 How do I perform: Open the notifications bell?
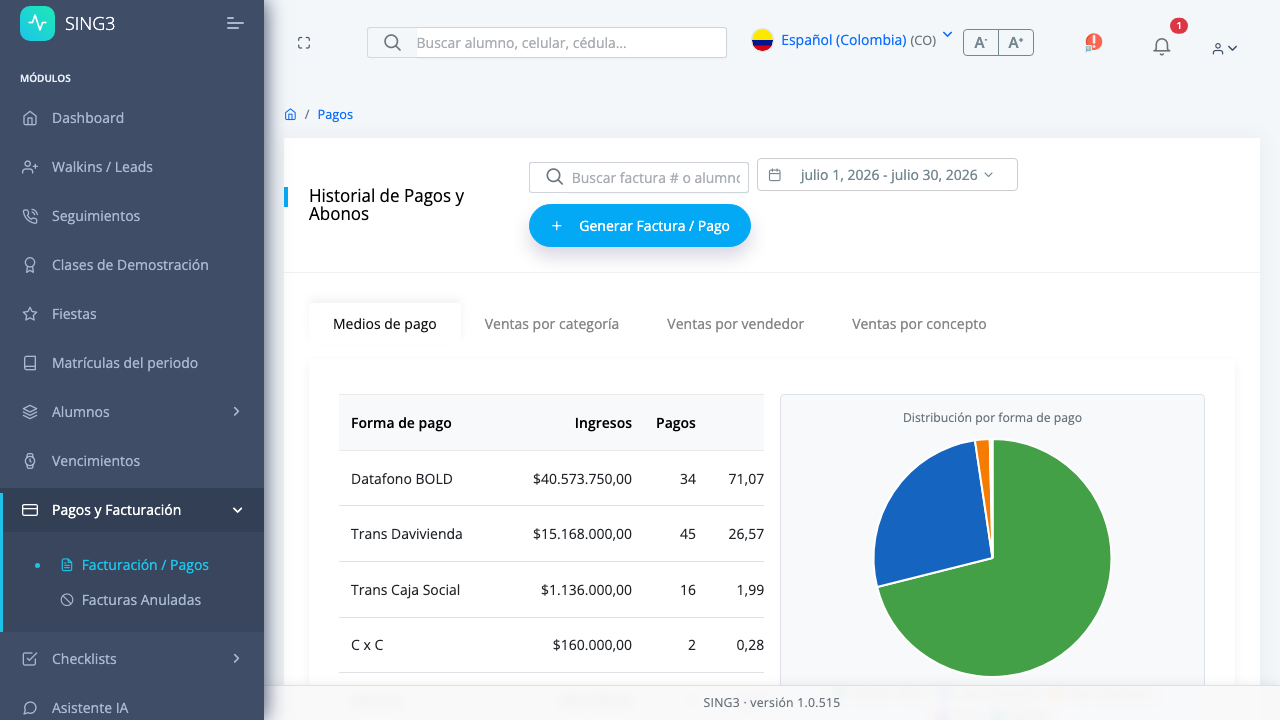pos(1161,46)
